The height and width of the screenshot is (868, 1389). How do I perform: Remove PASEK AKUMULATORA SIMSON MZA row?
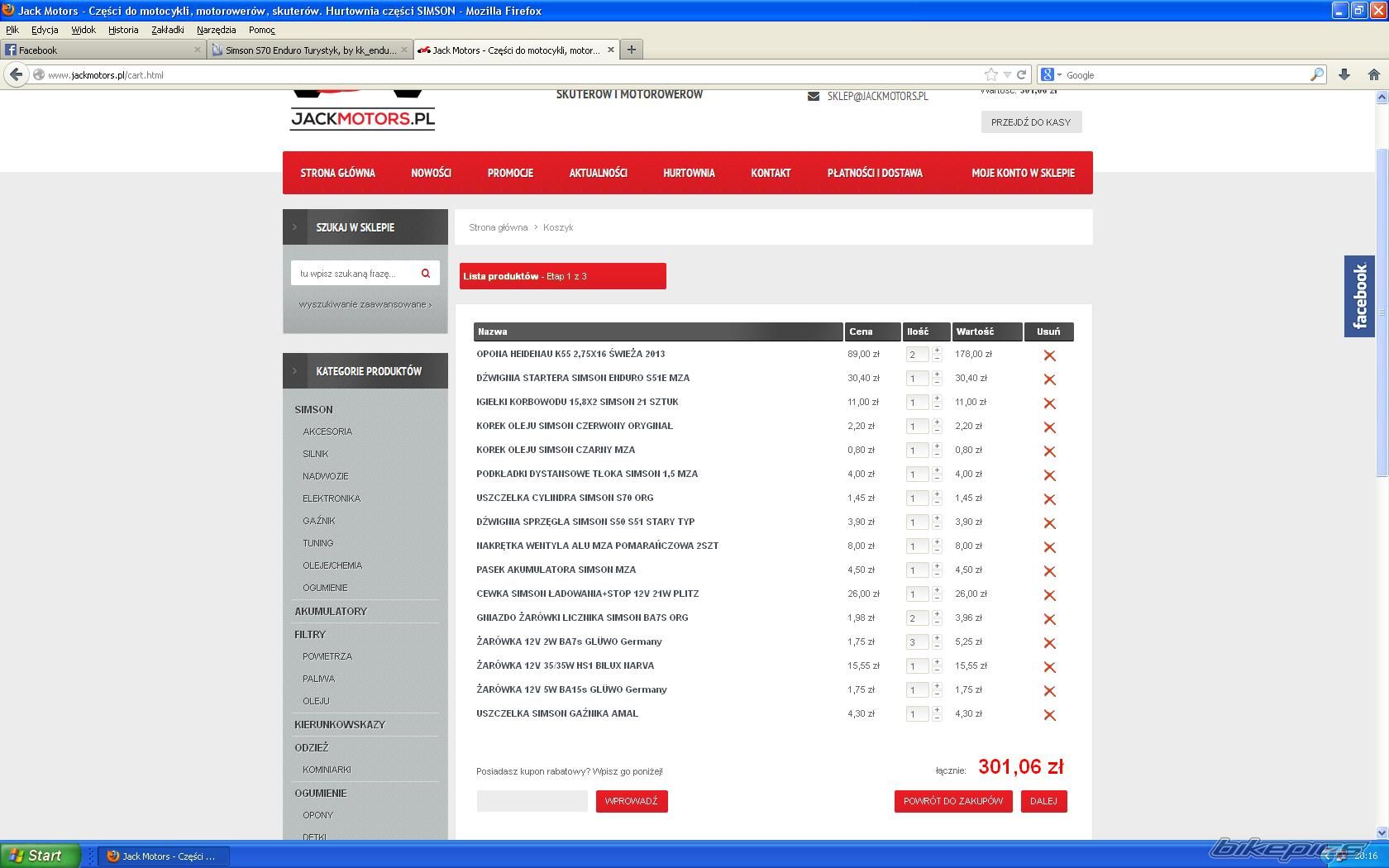coord(1049,571)
